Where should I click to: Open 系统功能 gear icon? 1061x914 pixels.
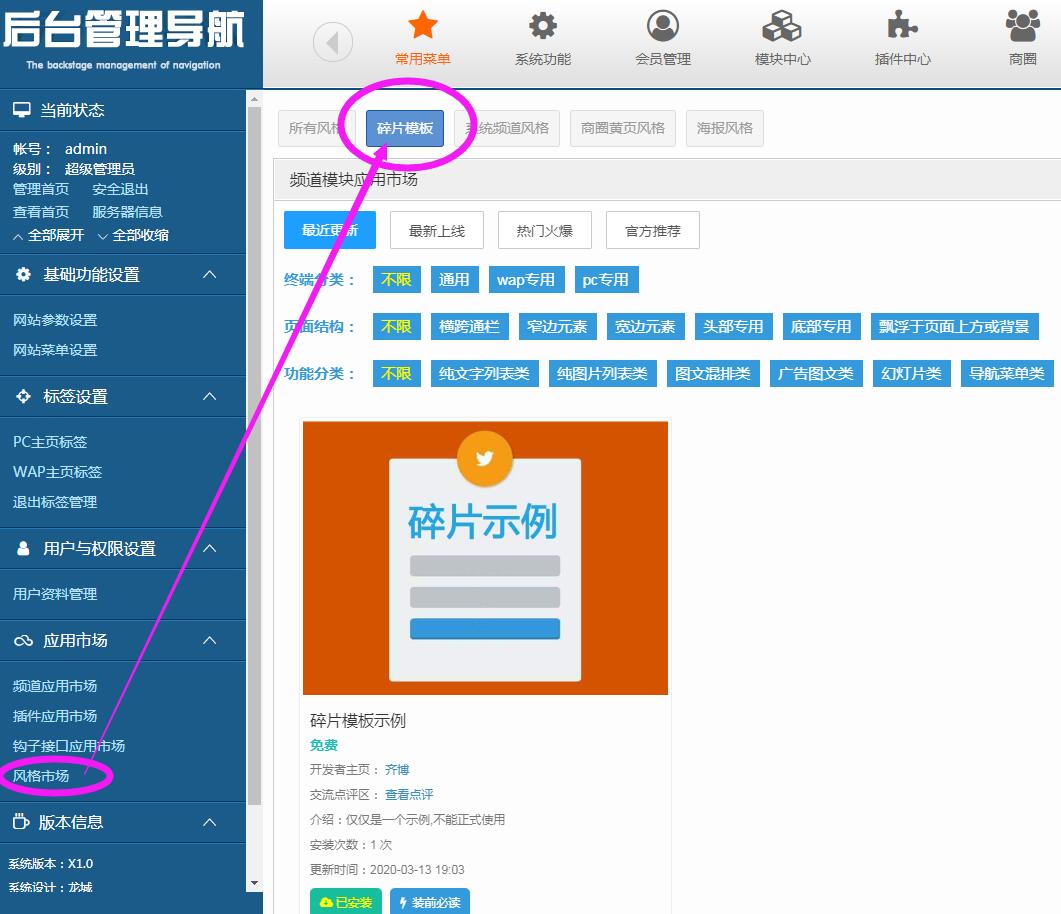point(543,25)
